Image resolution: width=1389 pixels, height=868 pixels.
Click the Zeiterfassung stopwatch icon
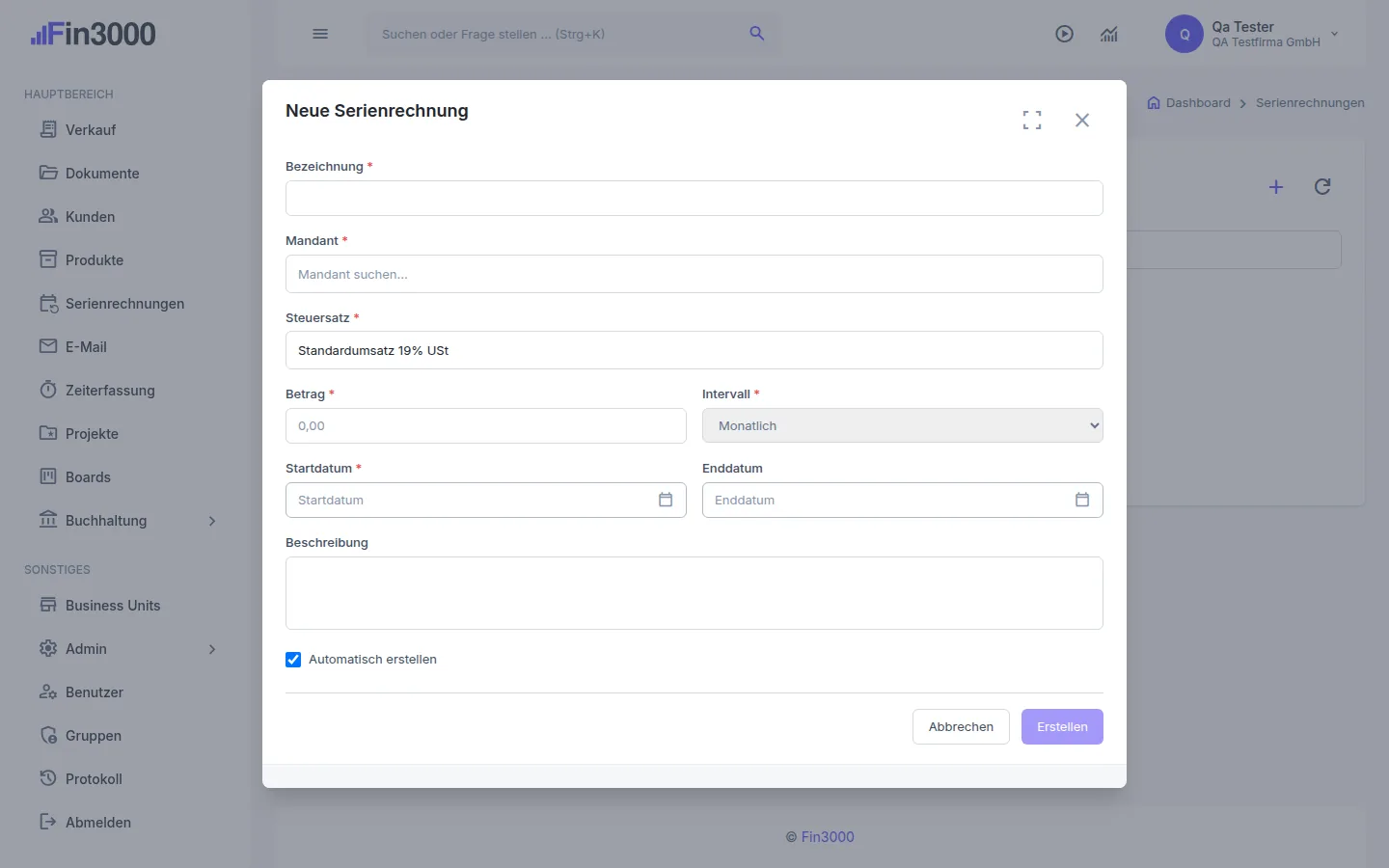(x=48, y=390)
